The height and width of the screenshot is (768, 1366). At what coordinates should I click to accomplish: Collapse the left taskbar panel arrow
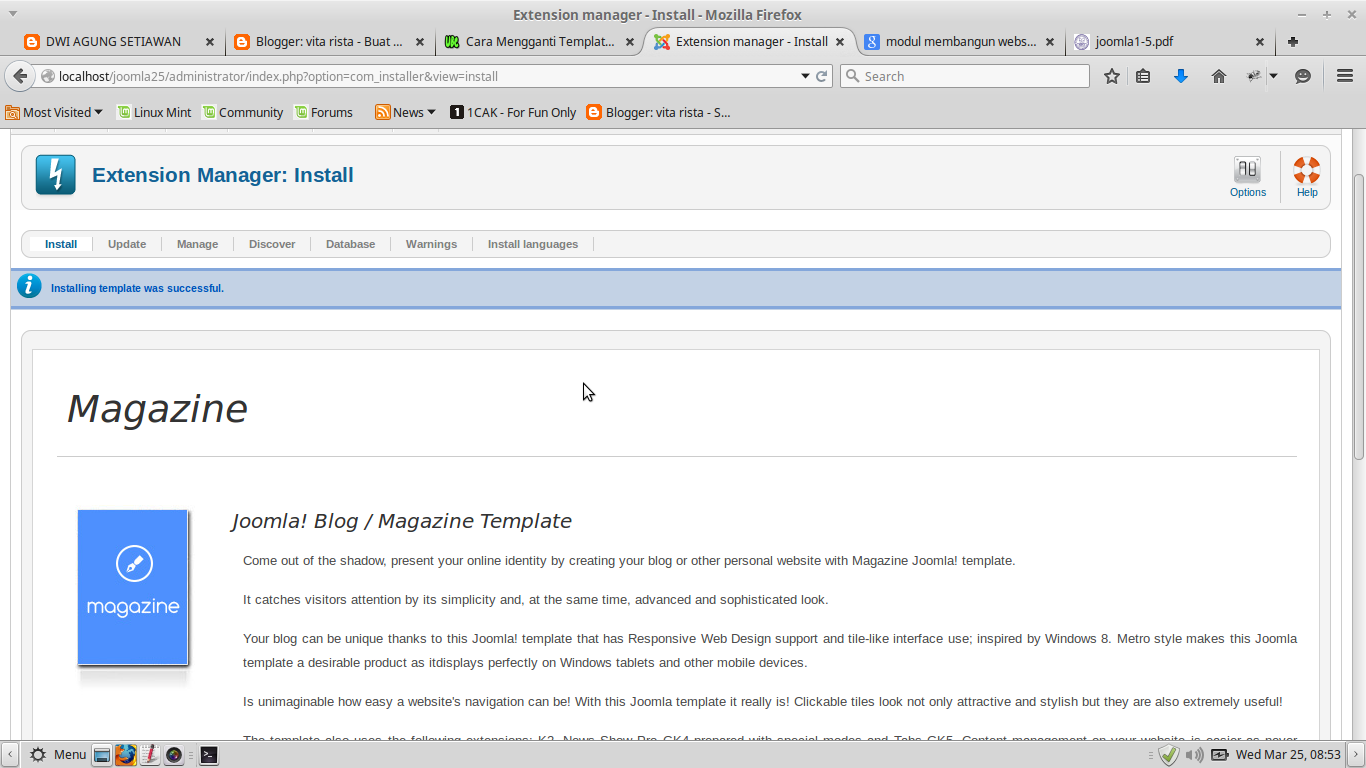point(8,755)
